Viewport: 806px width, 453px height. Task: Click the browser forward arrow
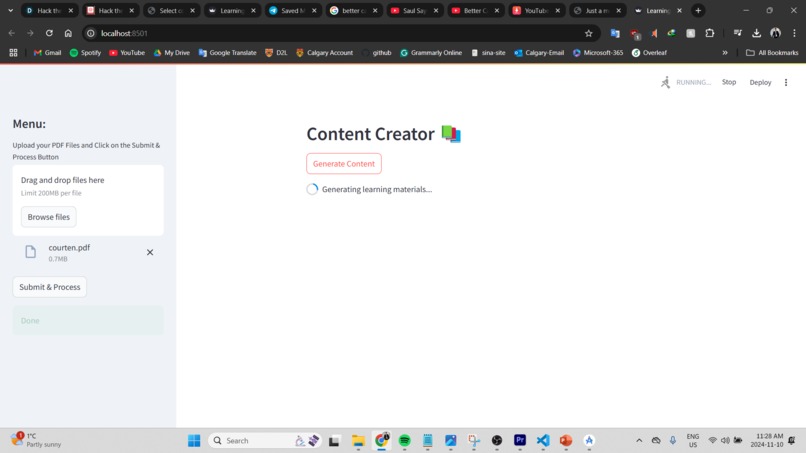(30, 33)
